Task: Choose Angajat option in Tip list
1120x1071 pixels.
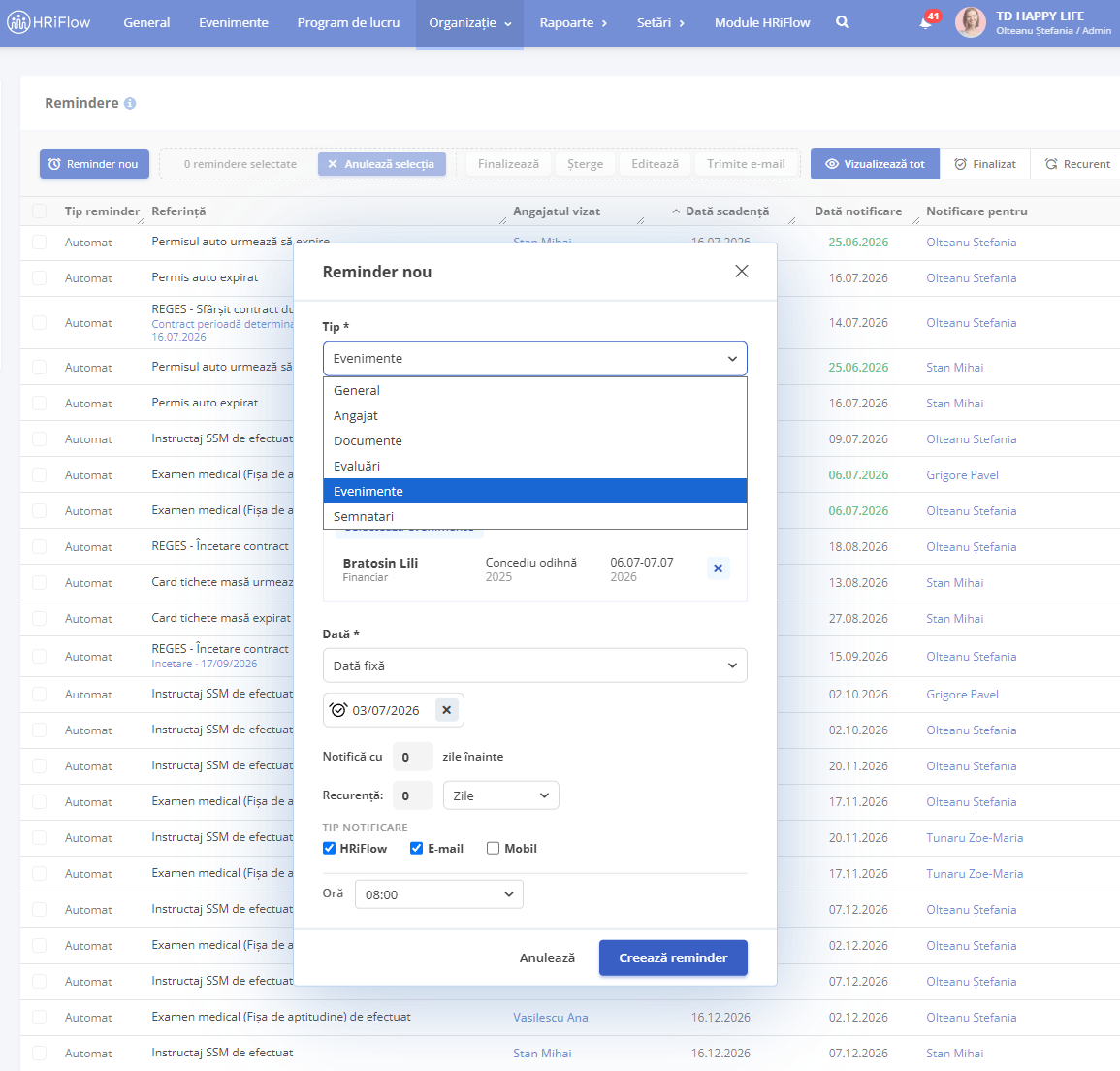Action: pos(535,416)
